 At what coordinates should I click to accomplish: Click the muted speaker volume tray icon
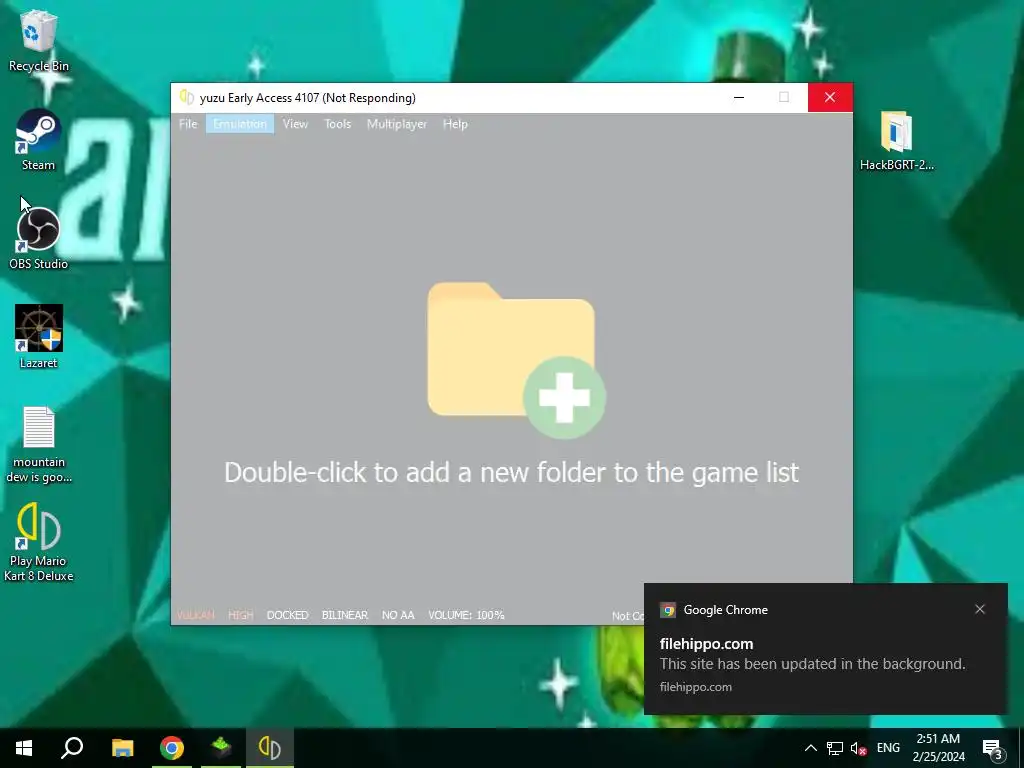(858, 748)
